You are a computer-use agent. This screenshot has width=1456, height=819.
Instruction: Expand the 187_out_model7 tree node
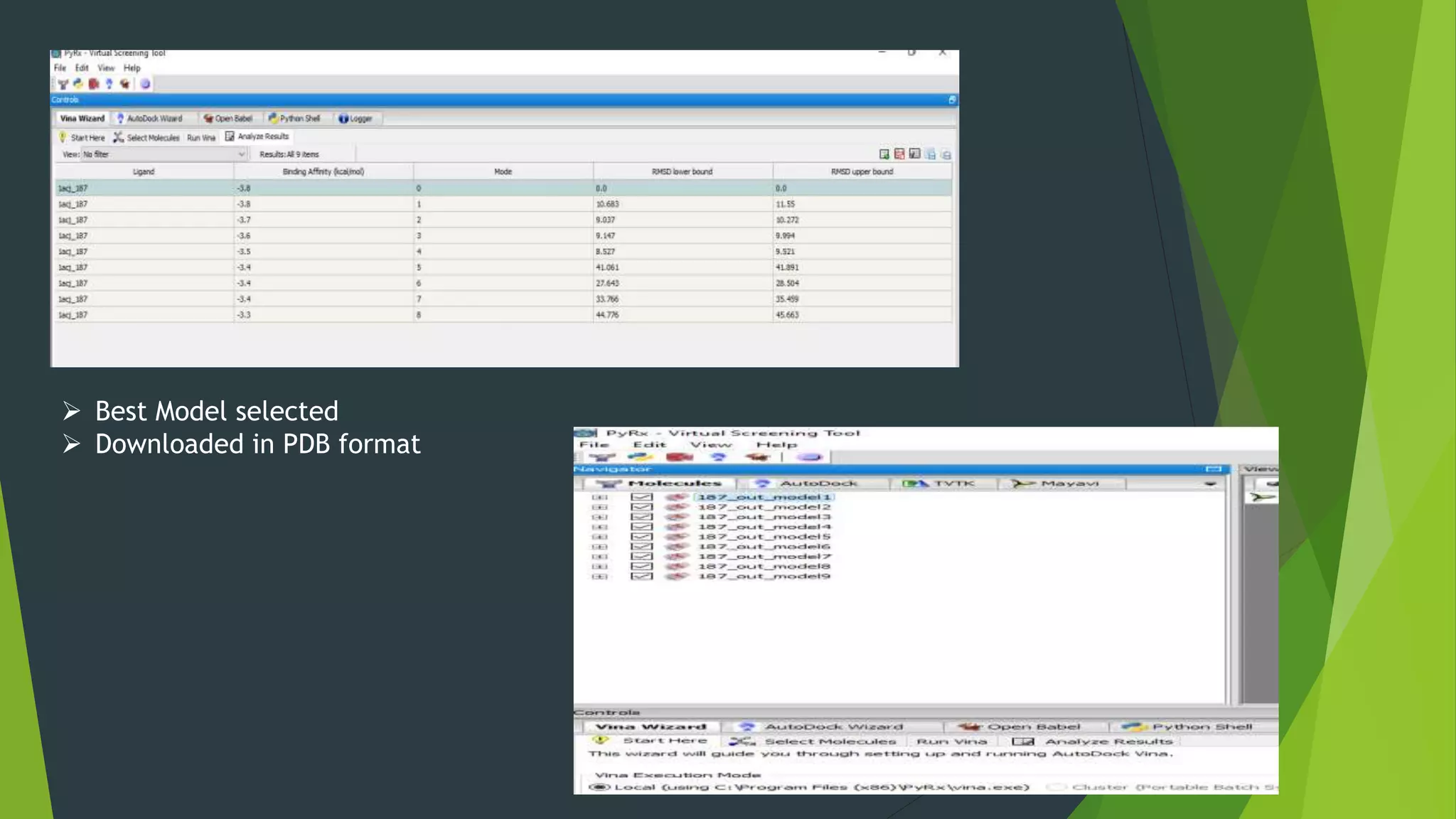pyautogui.click(x=599, y=557)
